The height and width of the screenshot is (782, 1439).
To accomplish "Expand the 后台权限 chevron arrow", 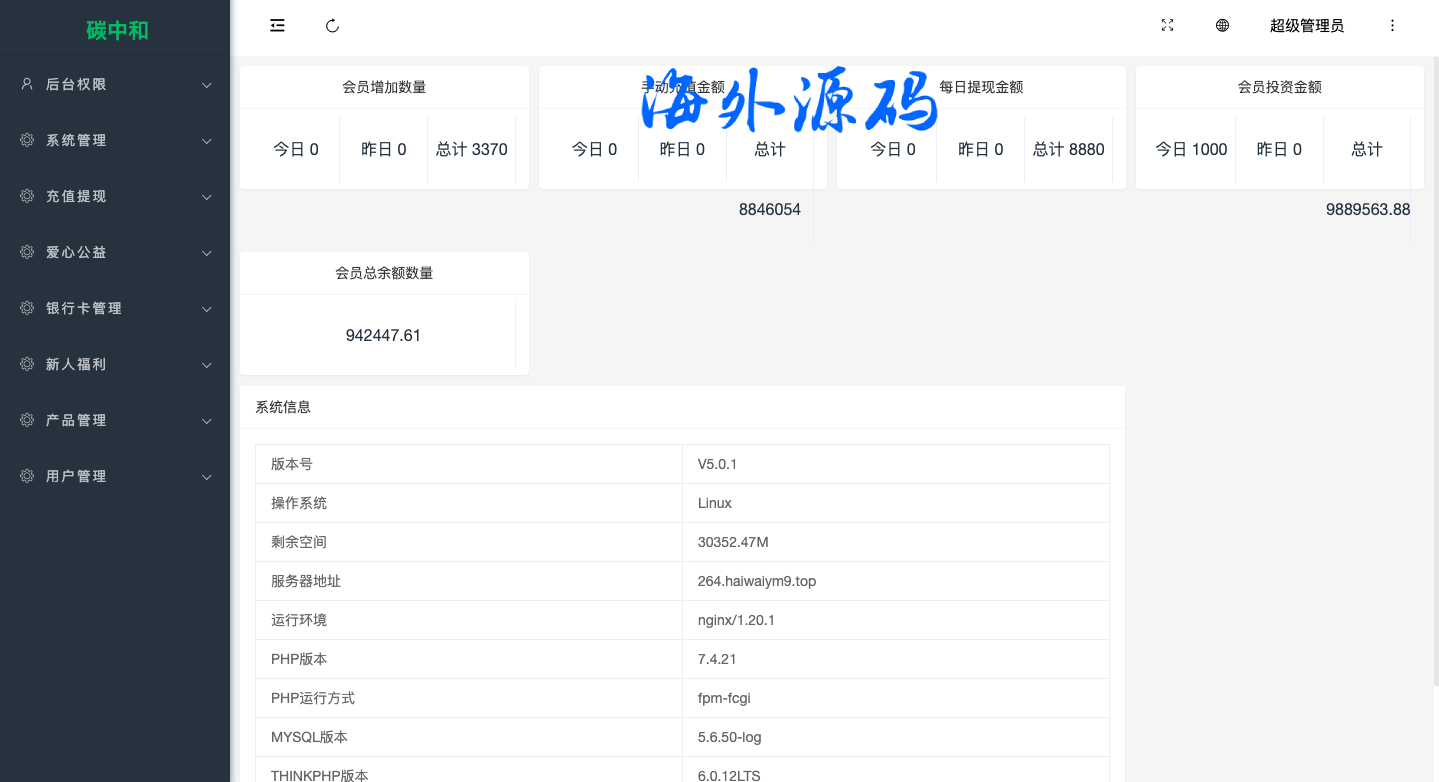I will point(207,85).
